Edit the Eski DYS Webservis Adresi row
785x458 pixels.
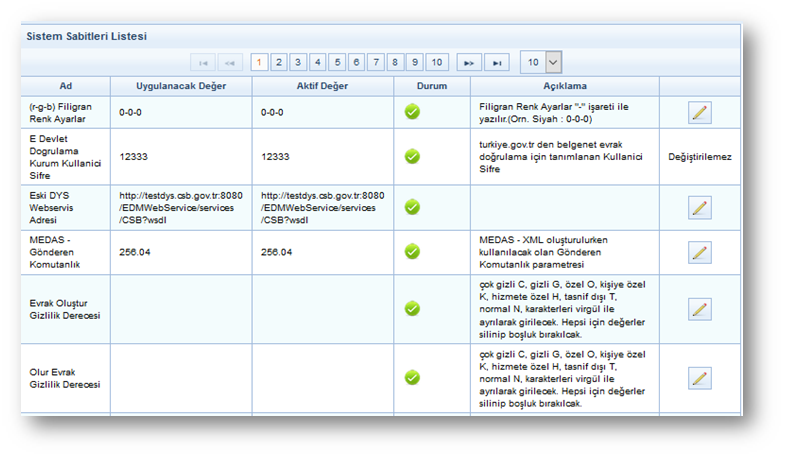pos(699,208)
